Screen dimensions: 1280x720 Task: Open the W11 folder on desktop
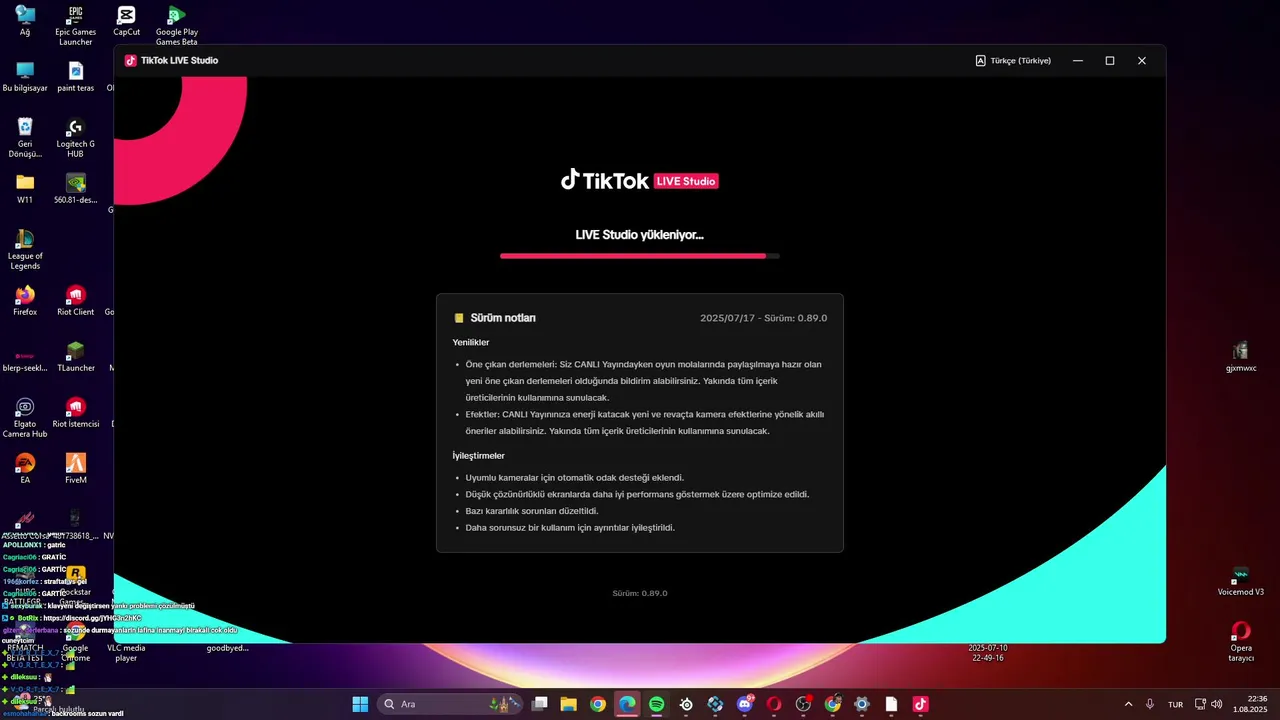(25, 189)
